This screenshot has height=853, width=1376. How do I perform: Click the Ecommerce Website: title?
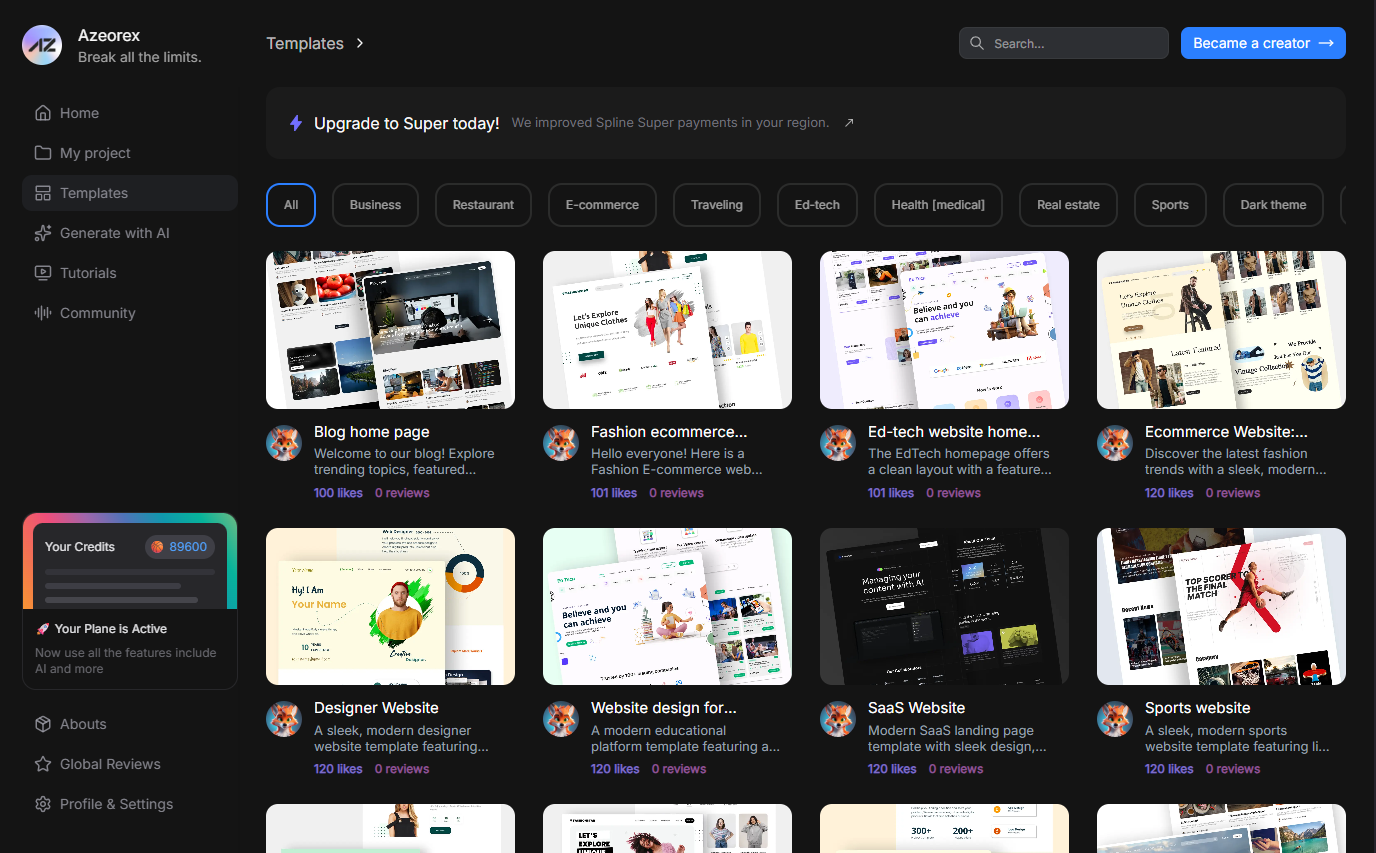(x=1226, y=432)
